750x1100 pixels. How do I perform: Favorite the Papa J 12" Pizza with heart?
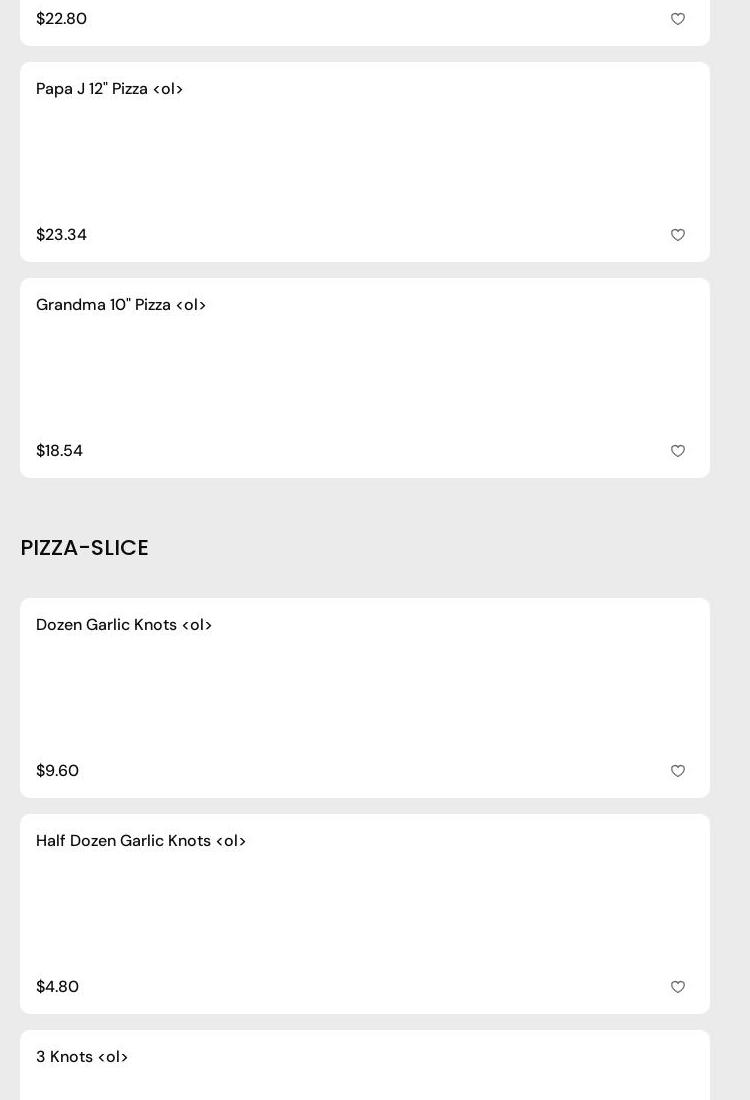678,235
